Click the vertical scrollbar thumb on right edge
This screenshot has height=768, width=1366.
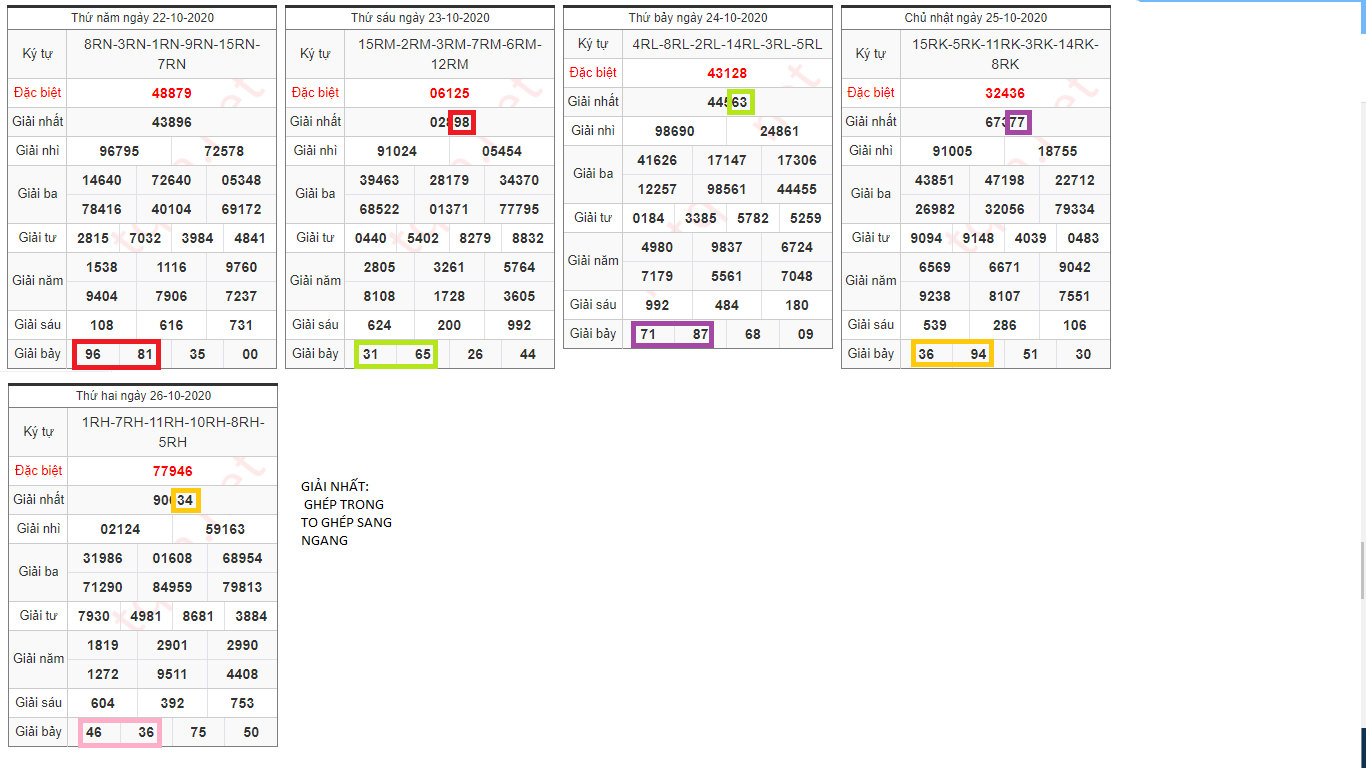1362,570
